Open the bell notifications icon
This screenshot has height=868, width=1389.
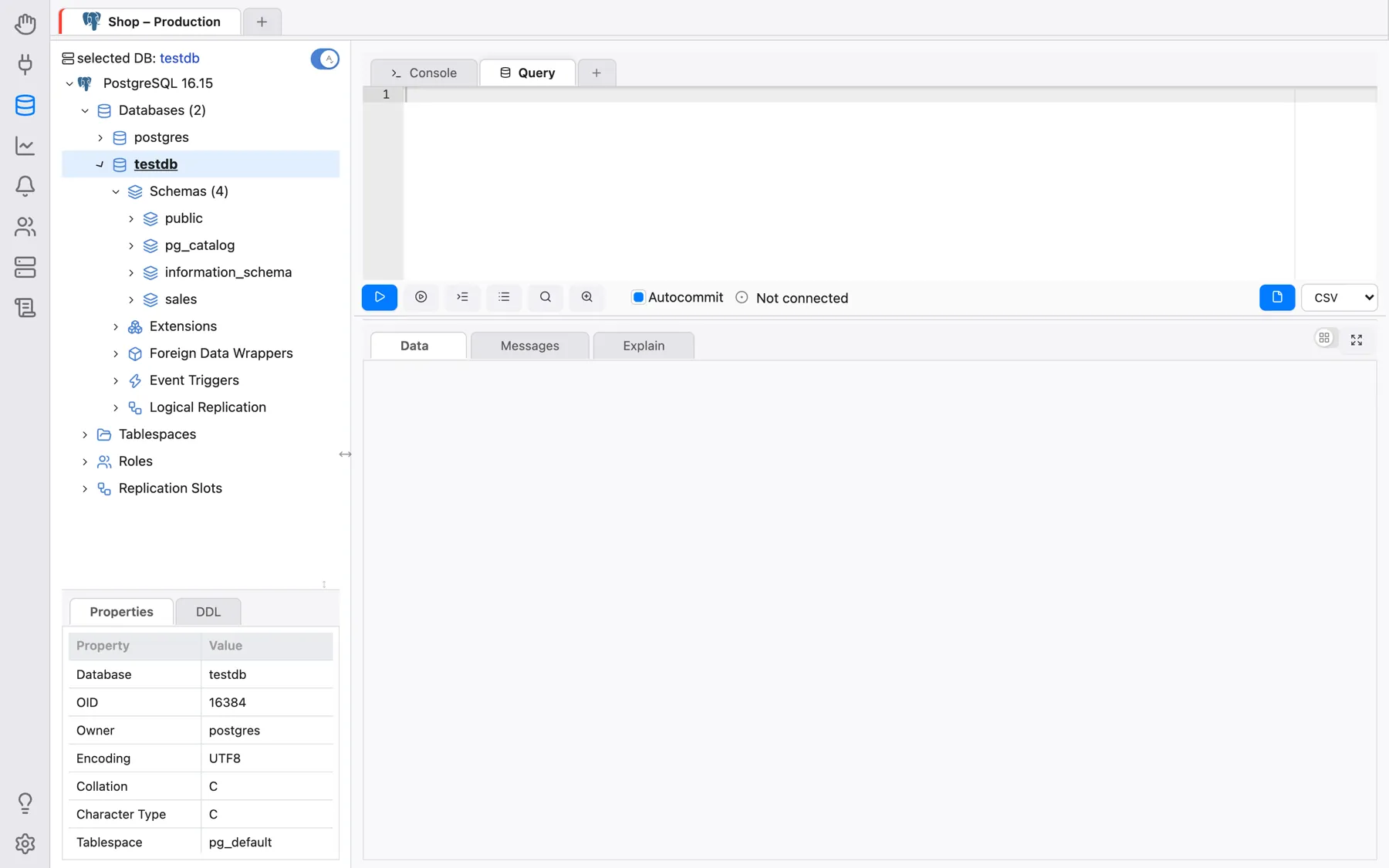tap(25, 186)
